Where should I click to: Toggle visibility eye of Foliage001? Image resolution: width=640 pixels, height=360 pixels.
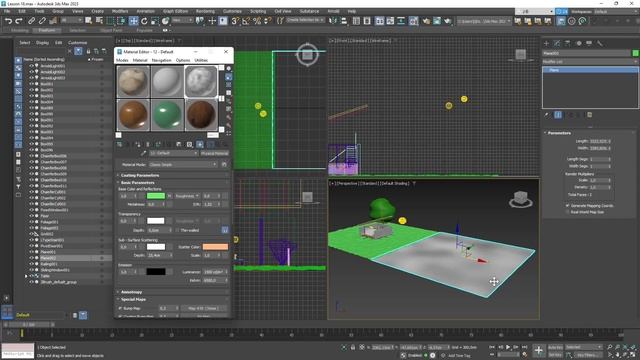pos(31,222)
